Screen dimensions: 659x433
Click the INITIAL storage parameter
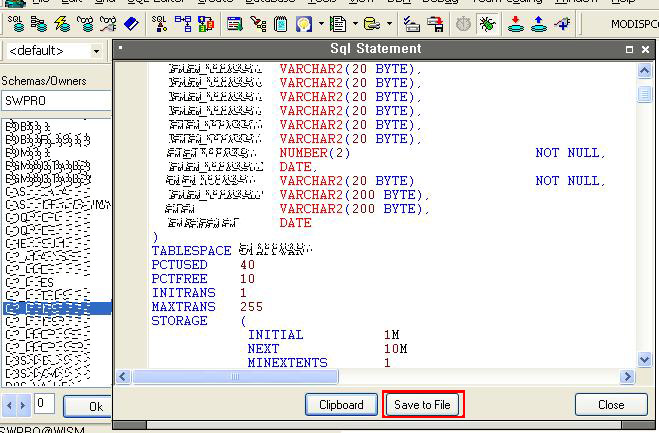pos(275,335)
